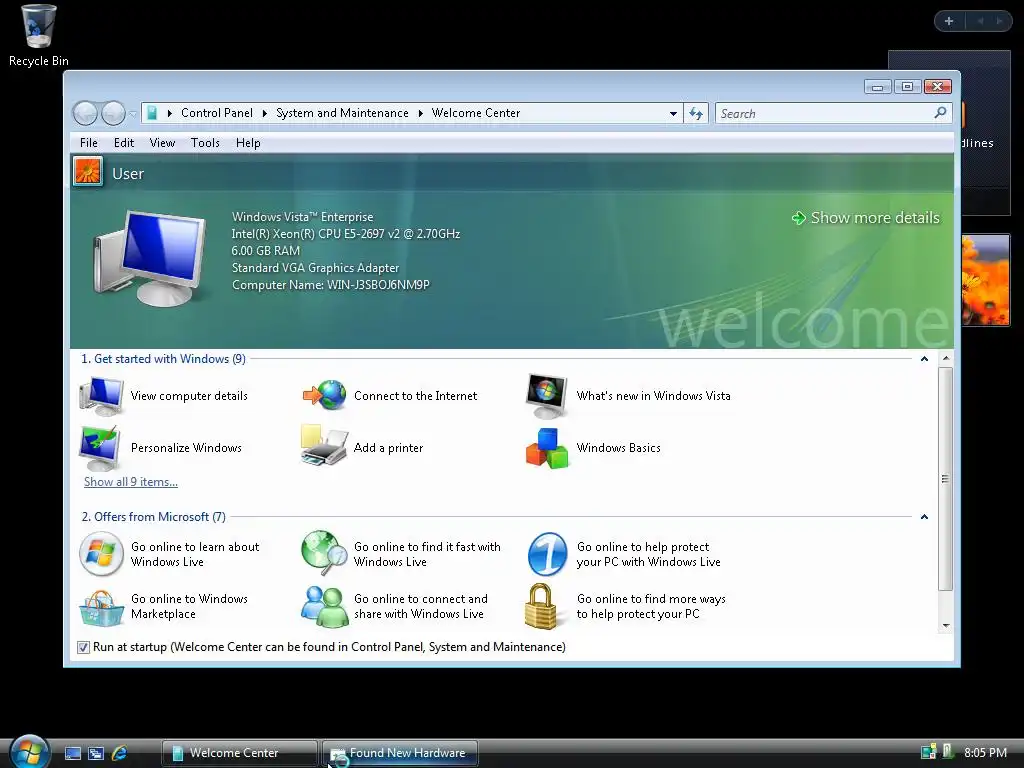Click the Windows Vista Enterprise text
This screenshot has height=768, width=1024.
point(302,217)
